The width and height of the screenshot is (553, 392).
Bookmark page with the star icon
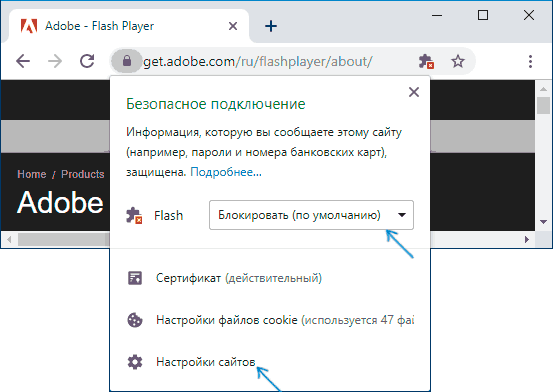point(458,61)
